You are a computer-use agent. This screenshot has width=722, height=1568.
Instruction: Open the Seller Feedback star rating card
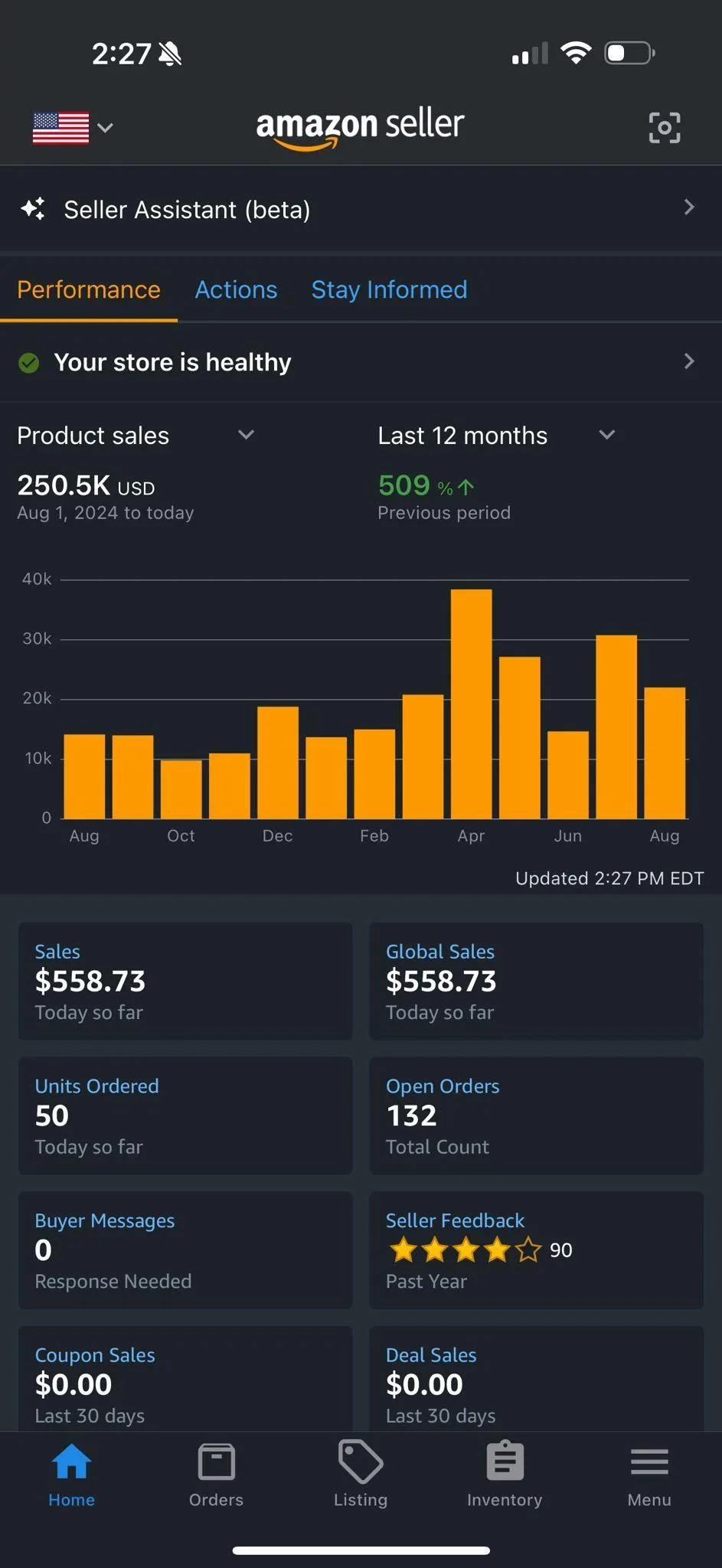pyautogui.click(x=536, y=1250)
